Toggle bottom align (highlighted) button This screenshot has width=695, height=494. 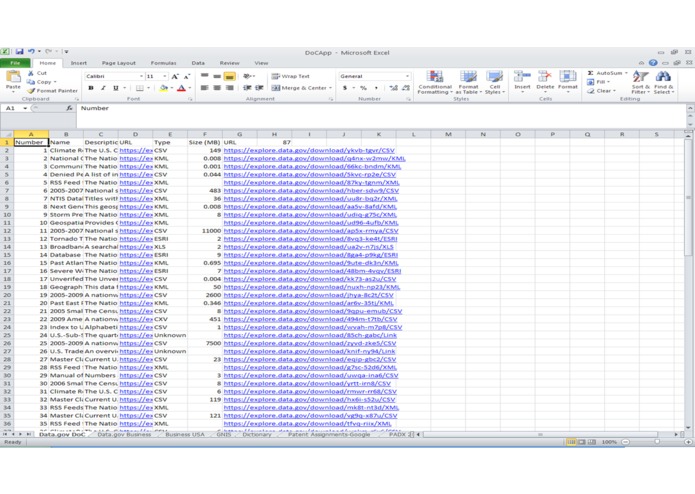click(229, 77)
